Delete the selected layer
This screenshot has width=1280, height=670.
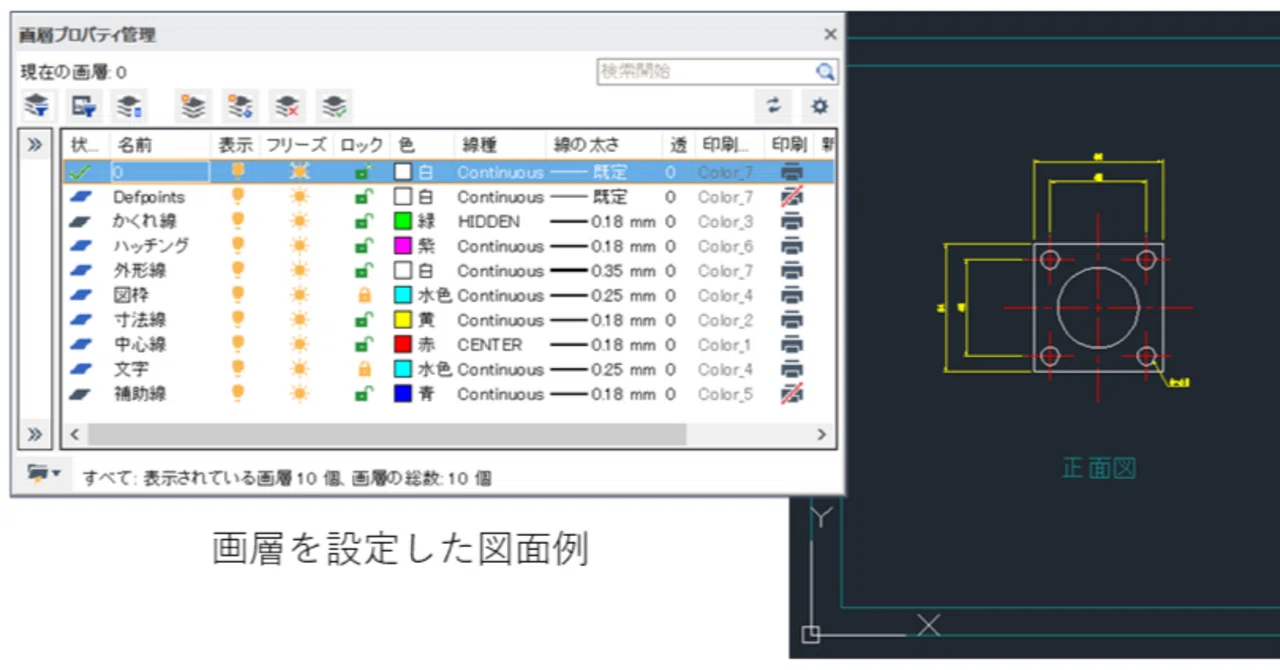point(288,106)
